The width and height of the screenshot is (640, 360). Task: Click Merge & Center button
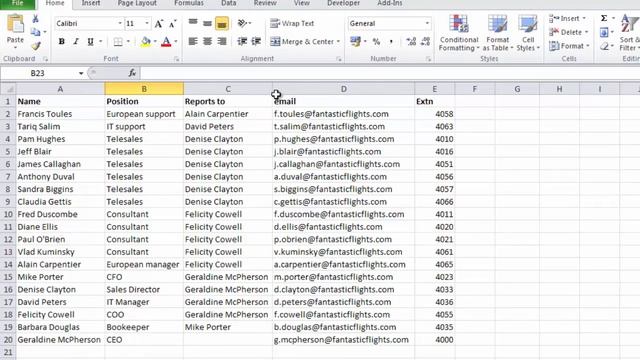coord(302,42)
